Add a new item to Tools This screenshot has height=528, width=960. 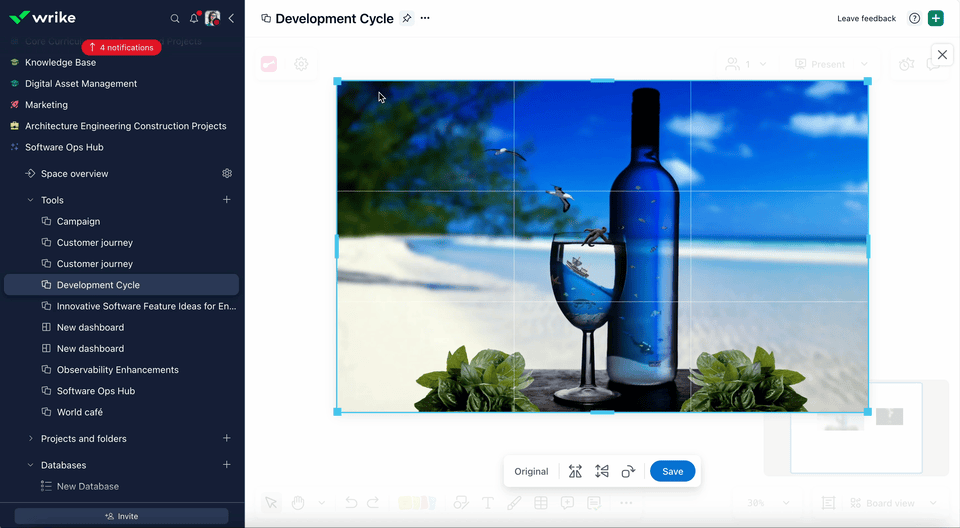(x=227, y=200)
